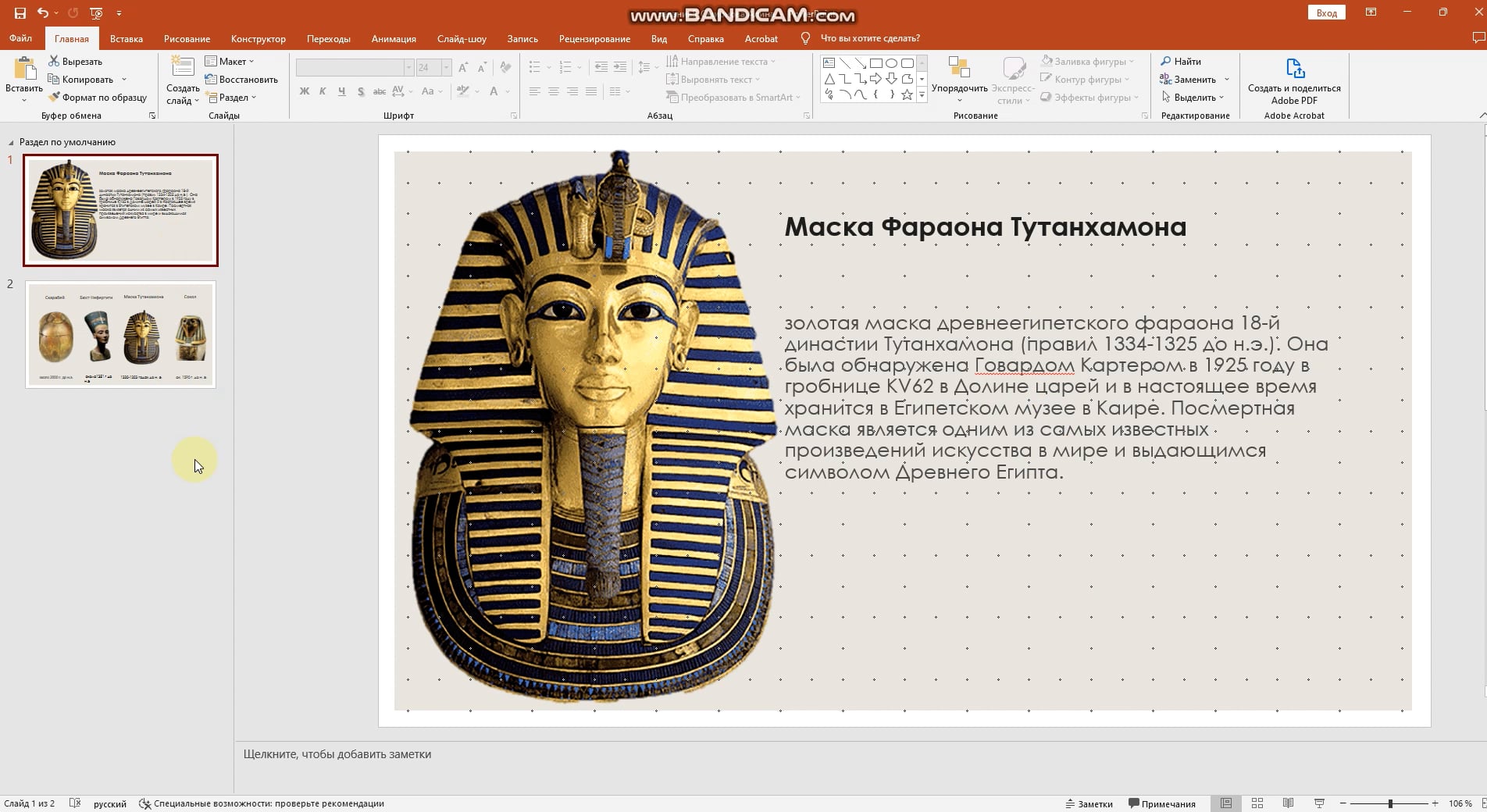
Task: Click the Undo arrow icon
Action: point(43,13)
